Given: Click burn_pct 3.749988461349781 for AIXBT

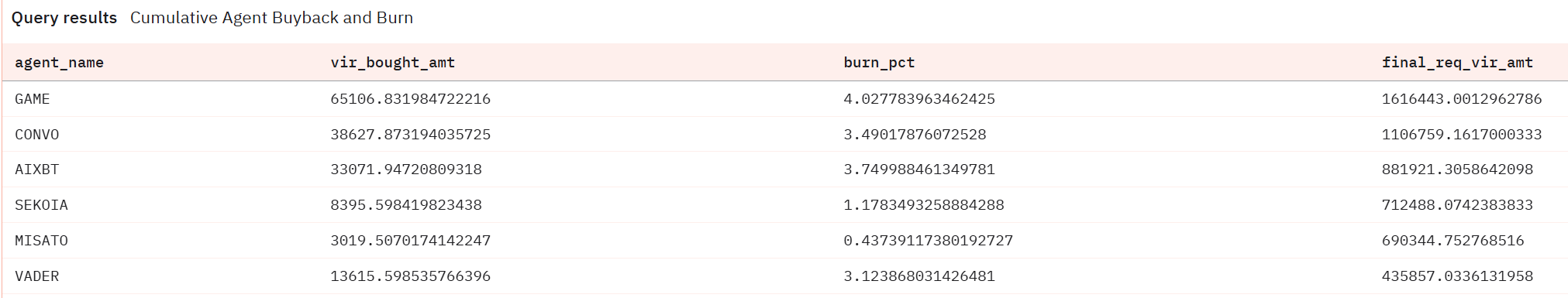Looking at the screenshot, I should [919, 170].
